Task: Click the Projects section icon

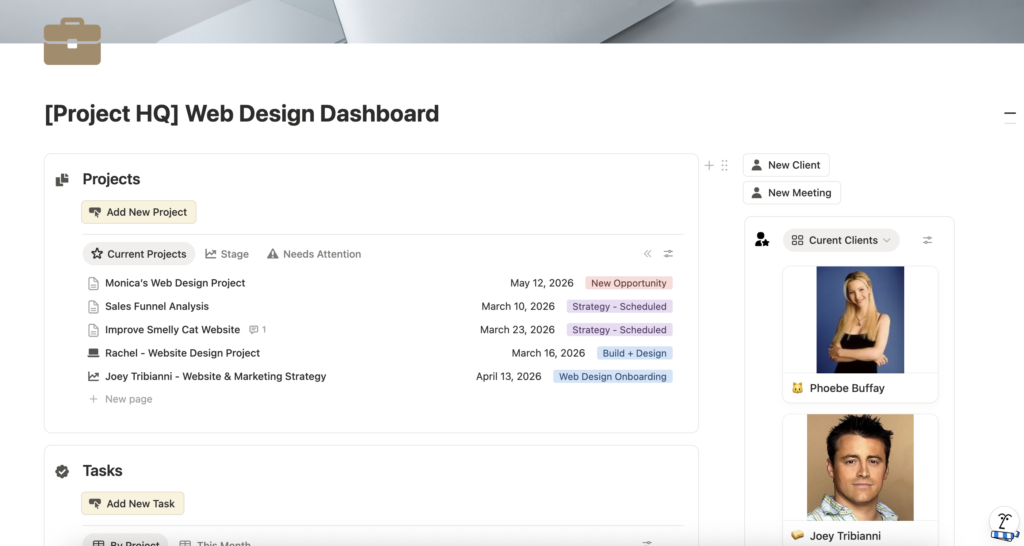Action: [62, 180]
